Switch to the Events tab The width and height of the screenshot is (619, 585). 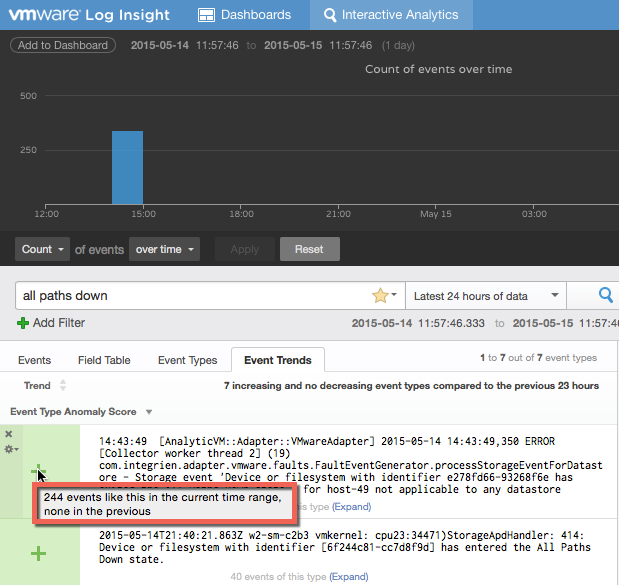pos(34,360)
